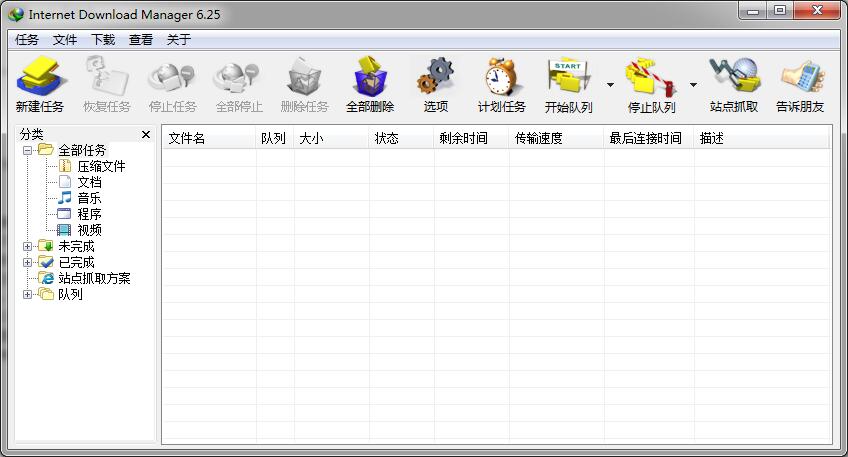This screenshot has height=457, width=848.
Task: Select the 音乐 category
Action: [89, 198]
